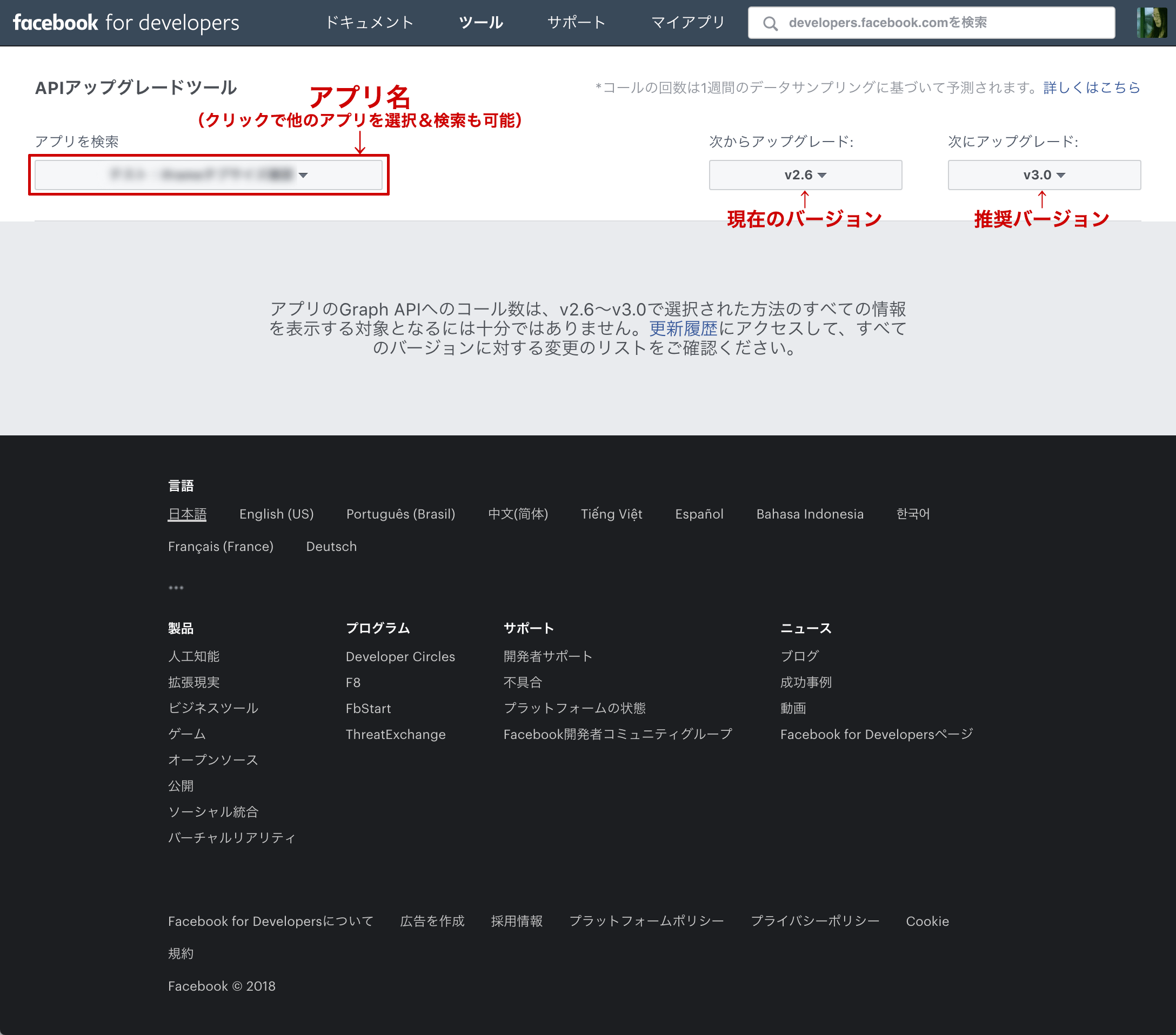Open the ドキュメント menu
The height and width of the screenshot is (1035, 1176).
click(x=369, y=23)
